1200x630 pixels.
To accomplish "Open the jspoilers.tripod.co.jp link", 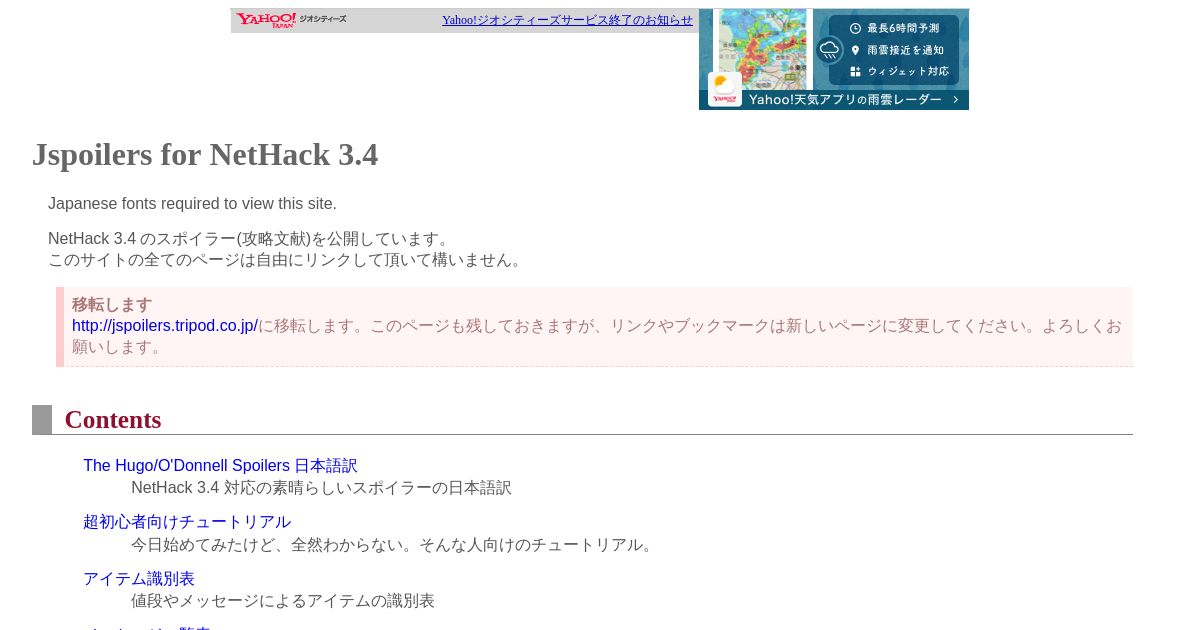I will 165,326.
